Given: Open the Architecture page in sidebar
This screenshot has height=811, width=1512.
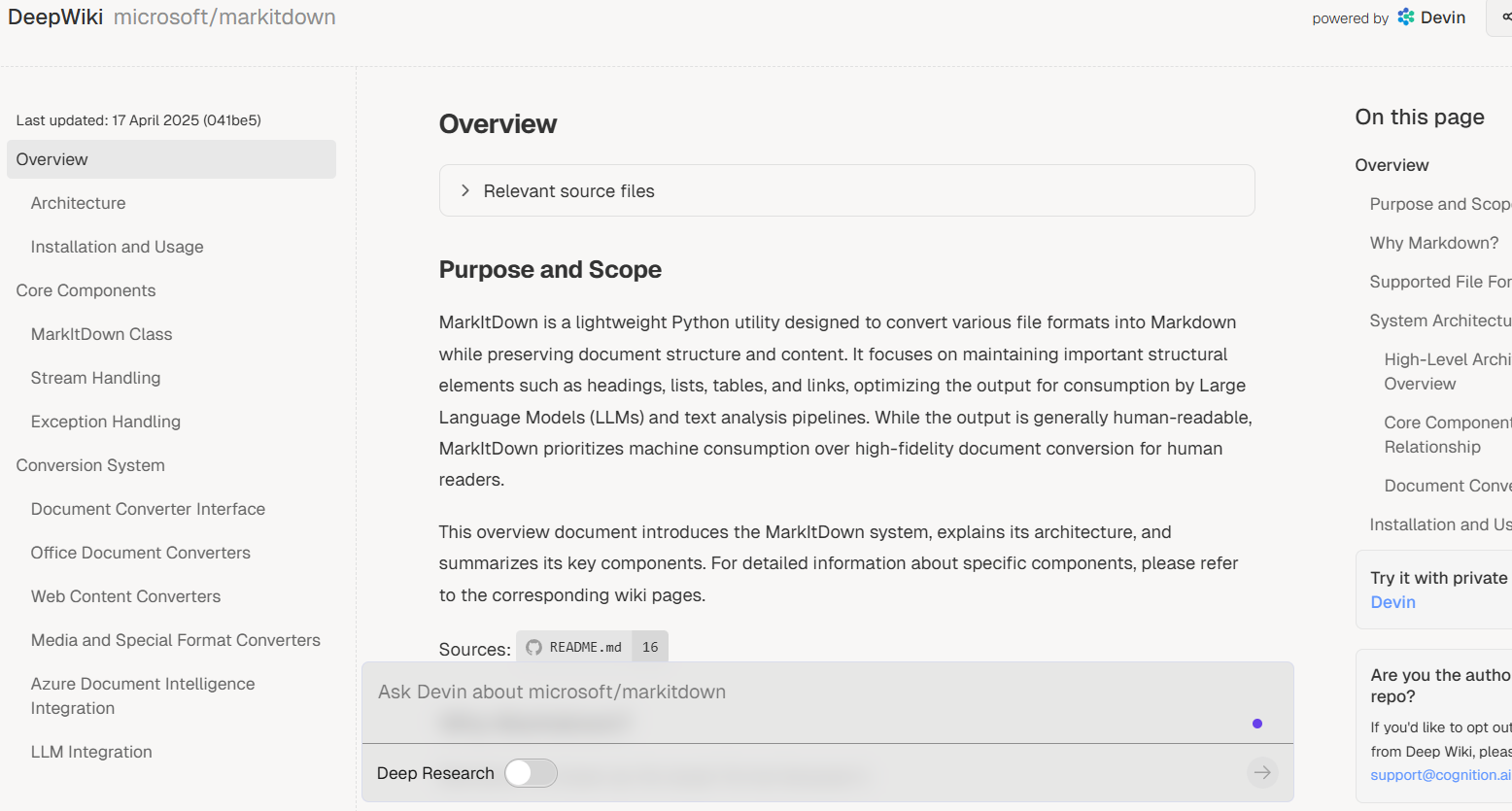Looking at the screenshot, I should (x=78, y=203).
